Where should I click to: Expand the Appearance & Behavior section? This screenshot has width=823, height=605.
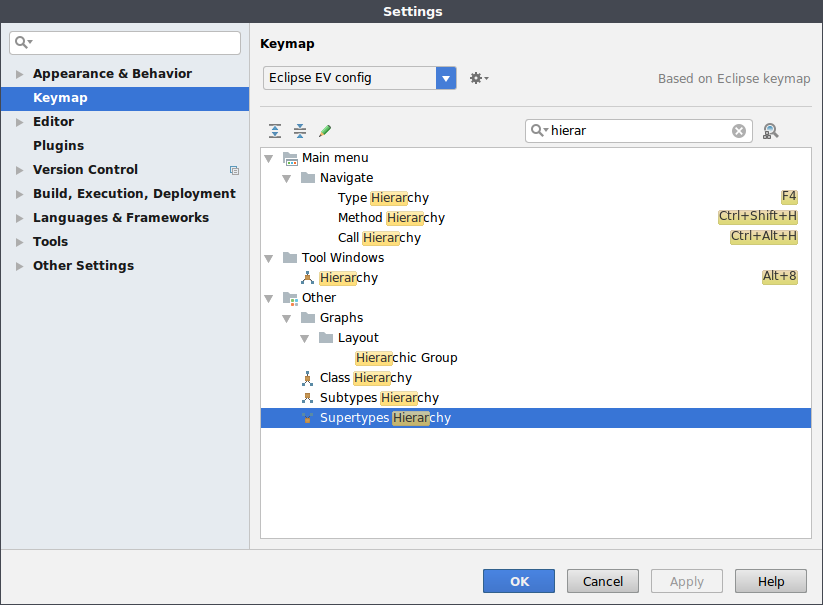[19, 74]
